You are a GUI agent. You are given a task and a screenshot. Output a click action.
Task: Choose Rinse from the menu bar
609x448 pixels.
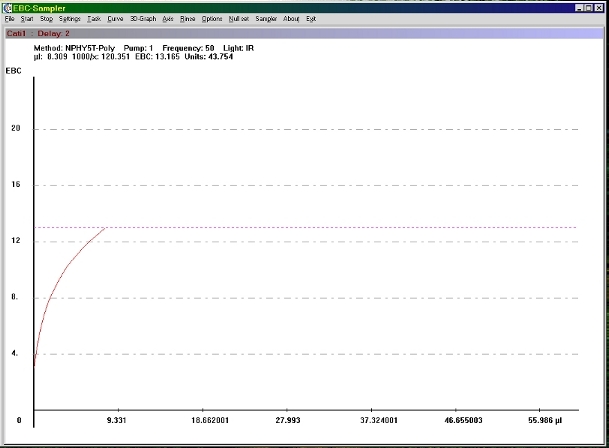(x=188, y=19)
